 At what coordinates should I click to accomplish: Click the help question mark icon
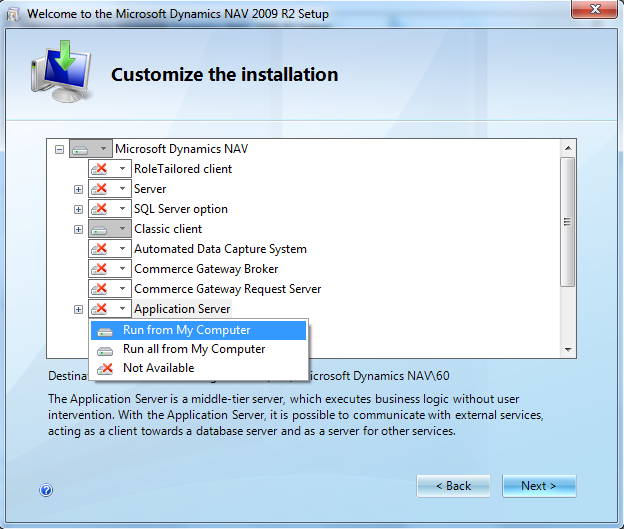[x=46, y=490]
